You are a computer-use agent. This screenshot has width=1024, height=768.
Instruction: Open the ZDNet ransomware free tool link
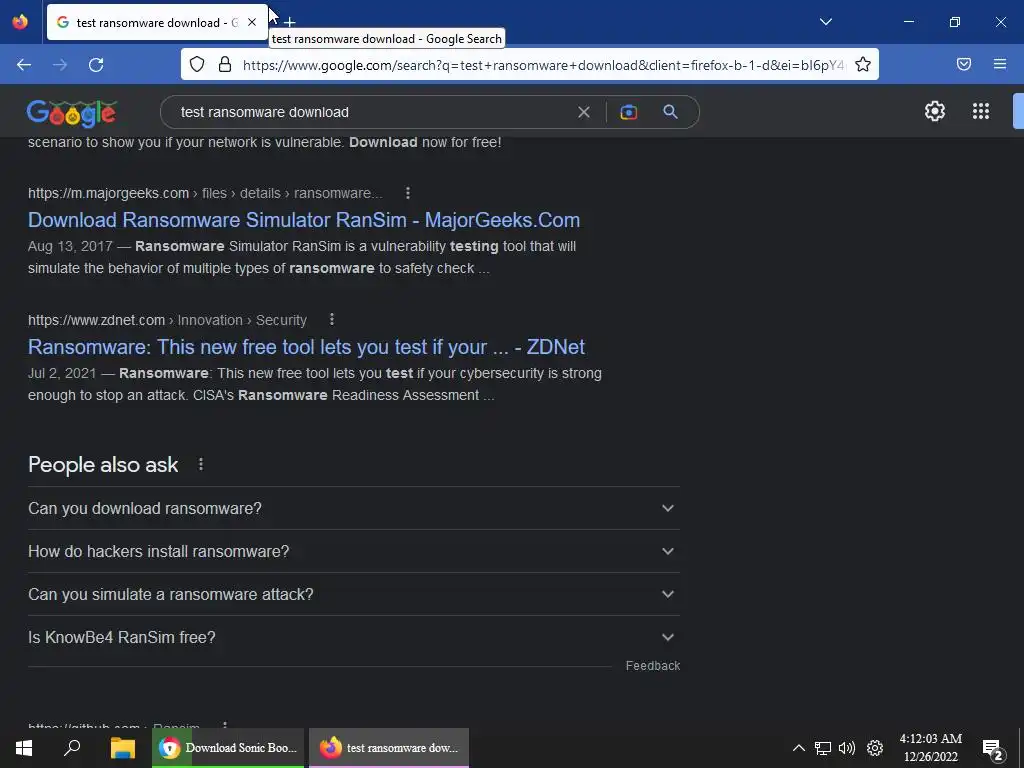coord(306,347)
